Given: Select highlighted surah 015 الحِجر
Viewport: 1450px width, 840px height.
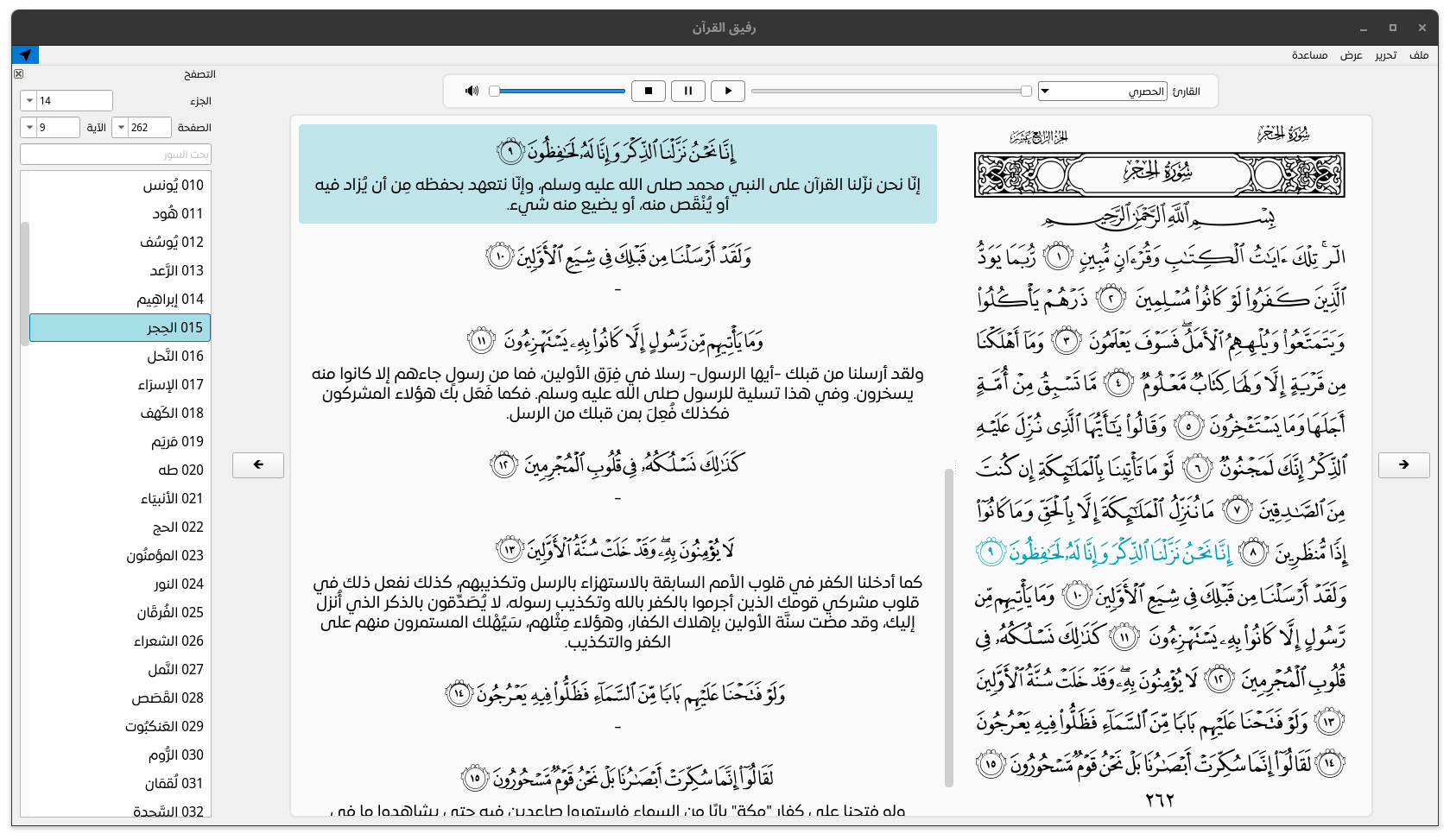Looking at the screenshot, I should tap(120, 327).
